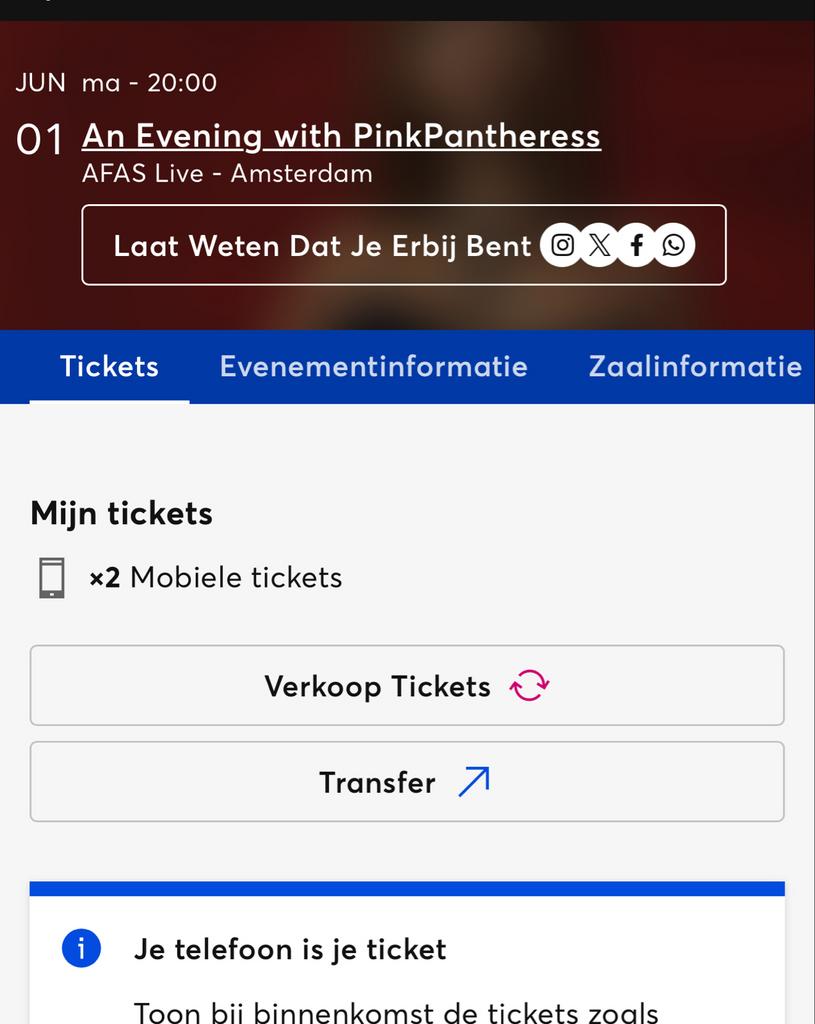Viewport: 815px width, 1024px height.
Task: Select the Tickets tab
Action: (109, 367)
